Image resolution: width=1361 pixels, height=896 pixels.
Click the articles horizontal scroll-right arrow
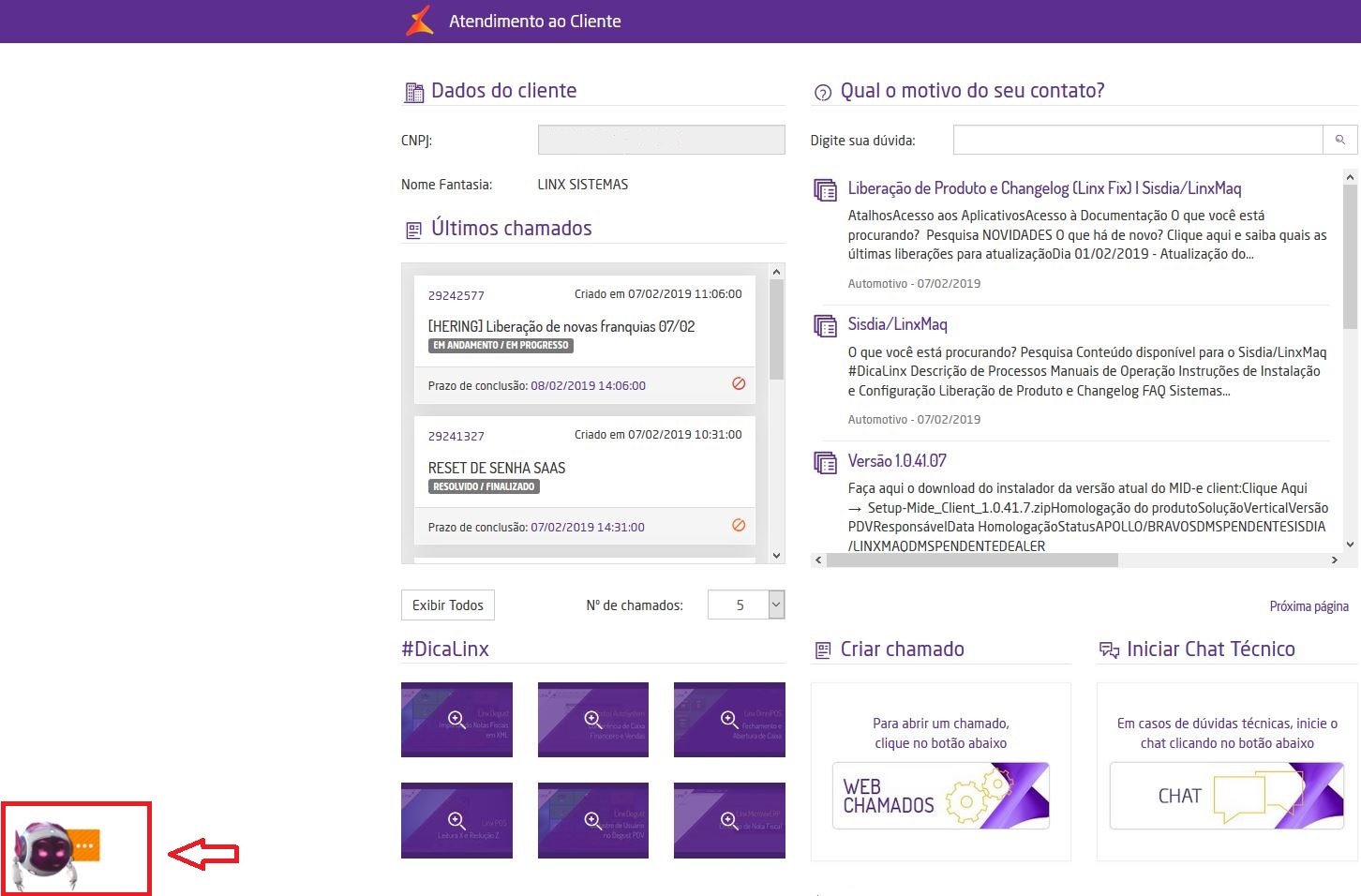tap(1335, 560)
